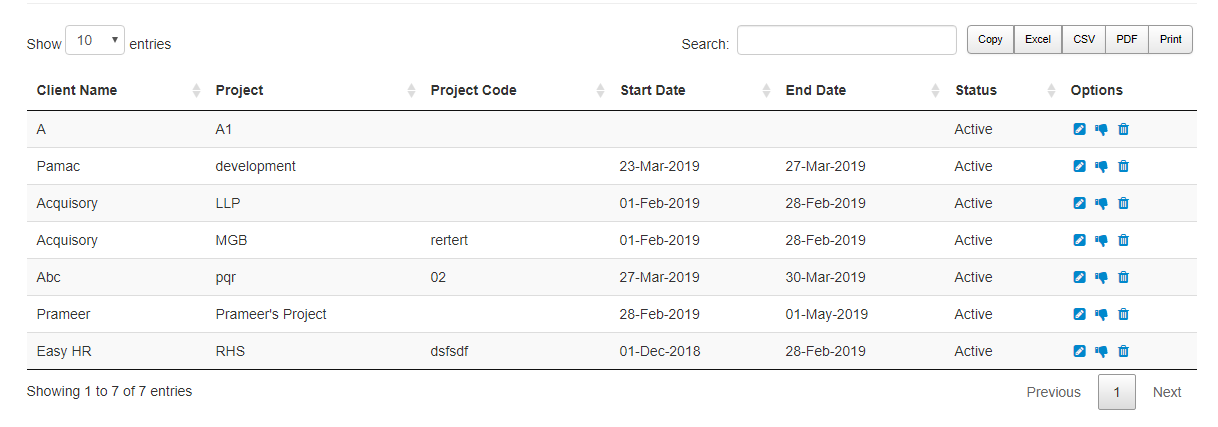Screen dimensions: 1218x427
Task: Delete the Easy HR RHS project
Action: point(1123,351)
